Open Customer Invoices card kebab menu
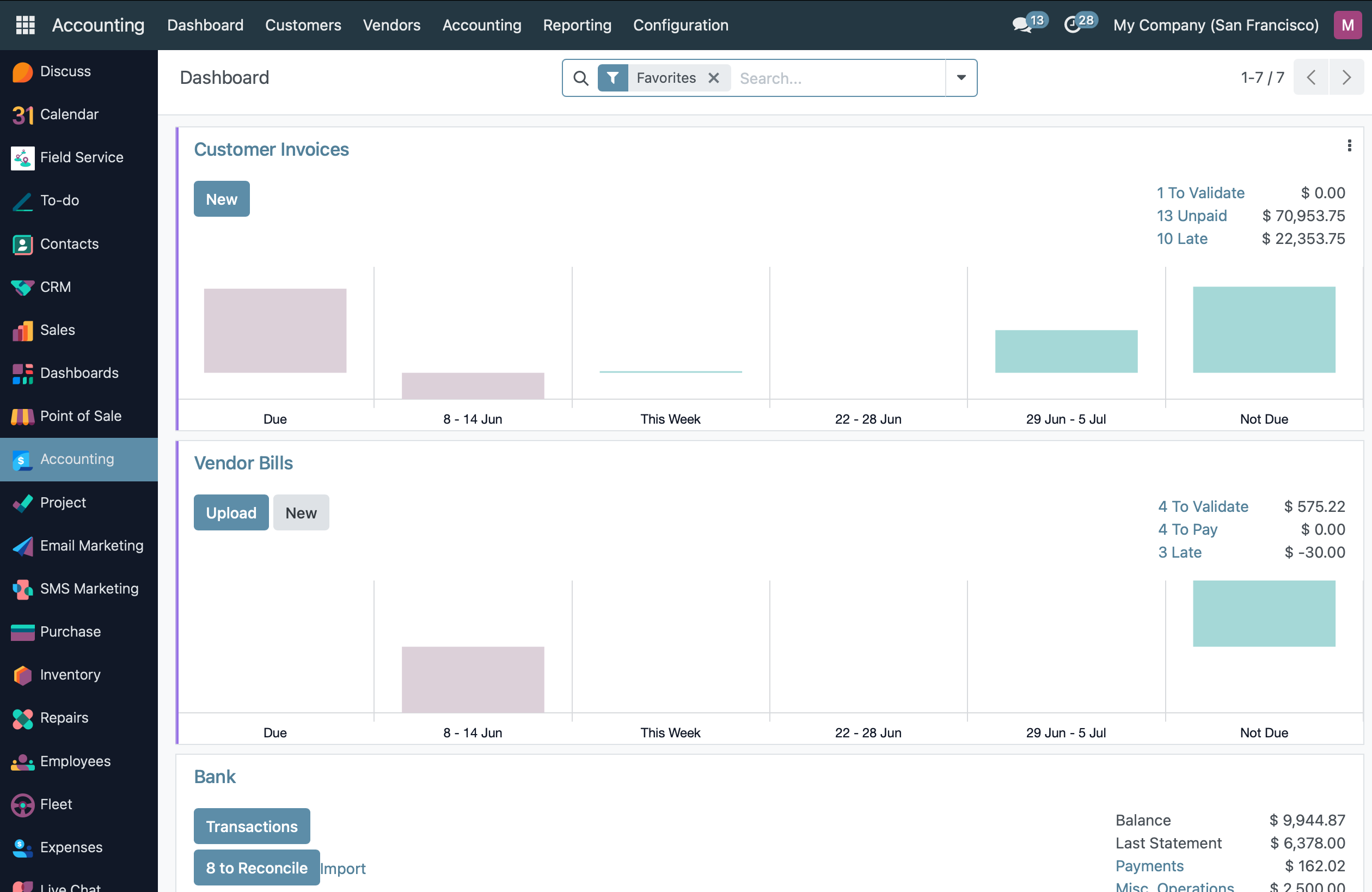This screenshot has height=892, width=1372. pyautogui.click(x=1349, y=146)
